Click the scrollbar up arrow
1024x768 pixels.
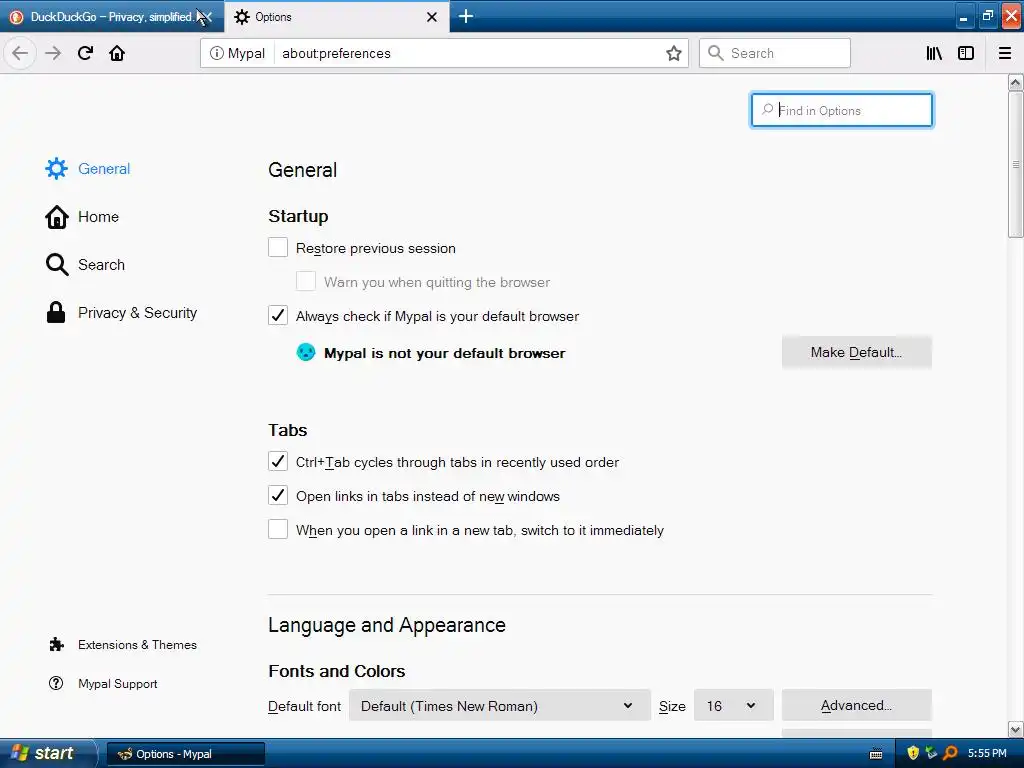pyautogui.click(x=1015, y=82)
